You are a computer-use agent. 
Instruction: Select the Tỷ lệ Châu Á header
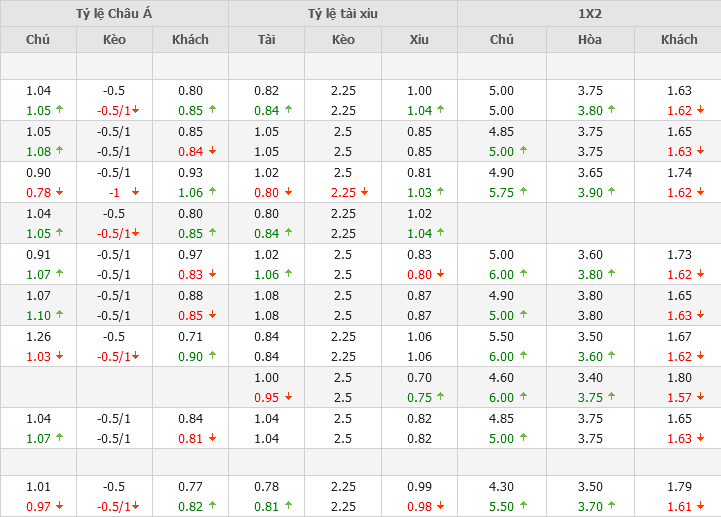[114, 13]
